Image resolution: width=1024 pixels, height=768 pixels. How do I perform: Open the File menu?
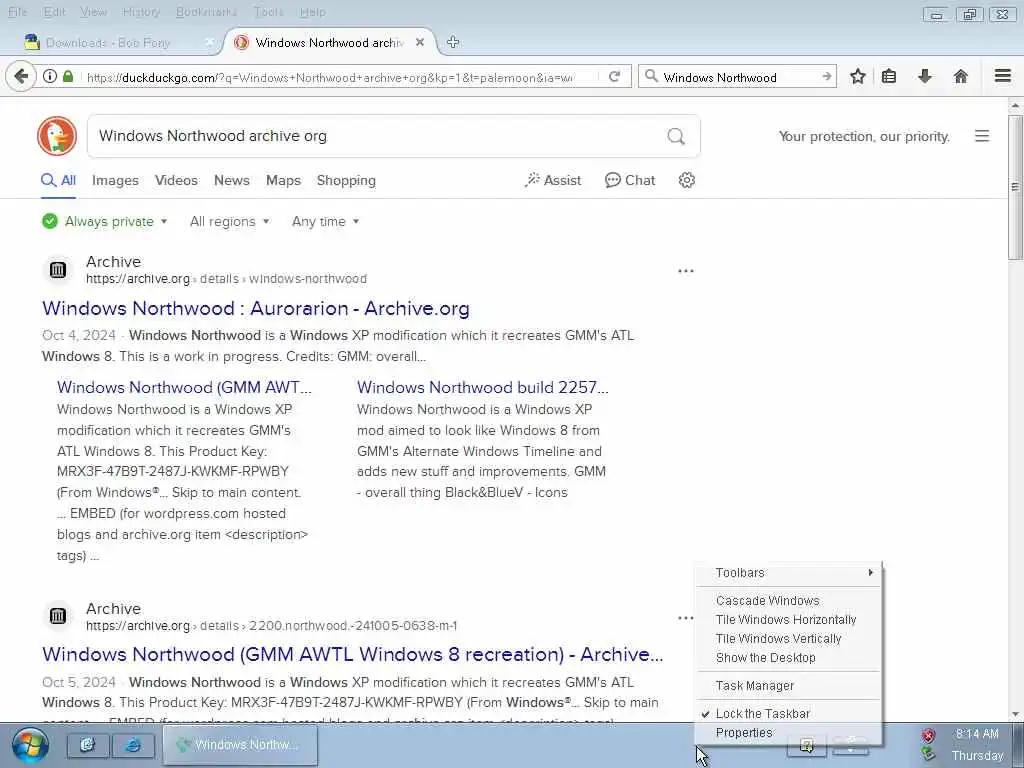coord(17,12)
